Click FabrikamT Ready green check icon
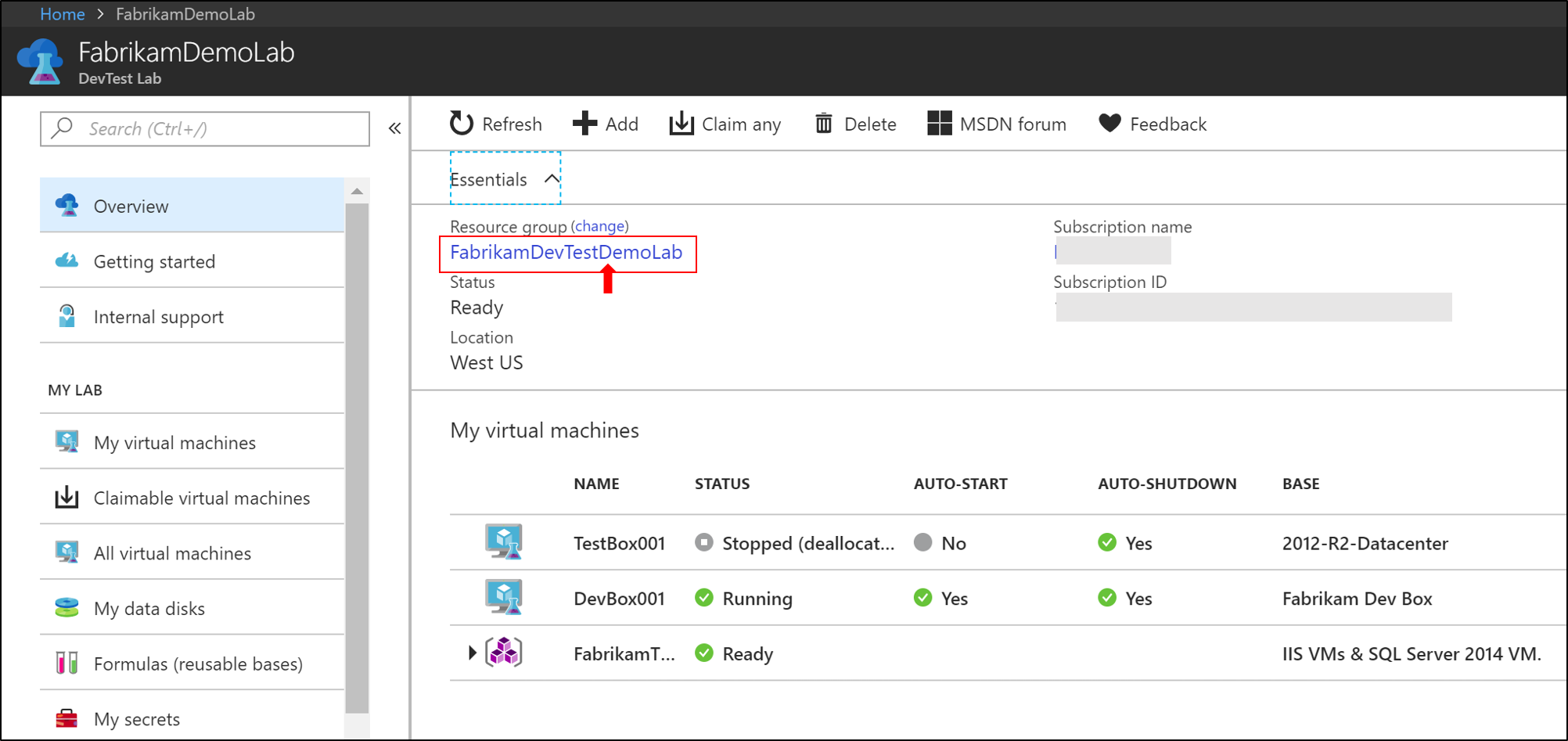 704,653
